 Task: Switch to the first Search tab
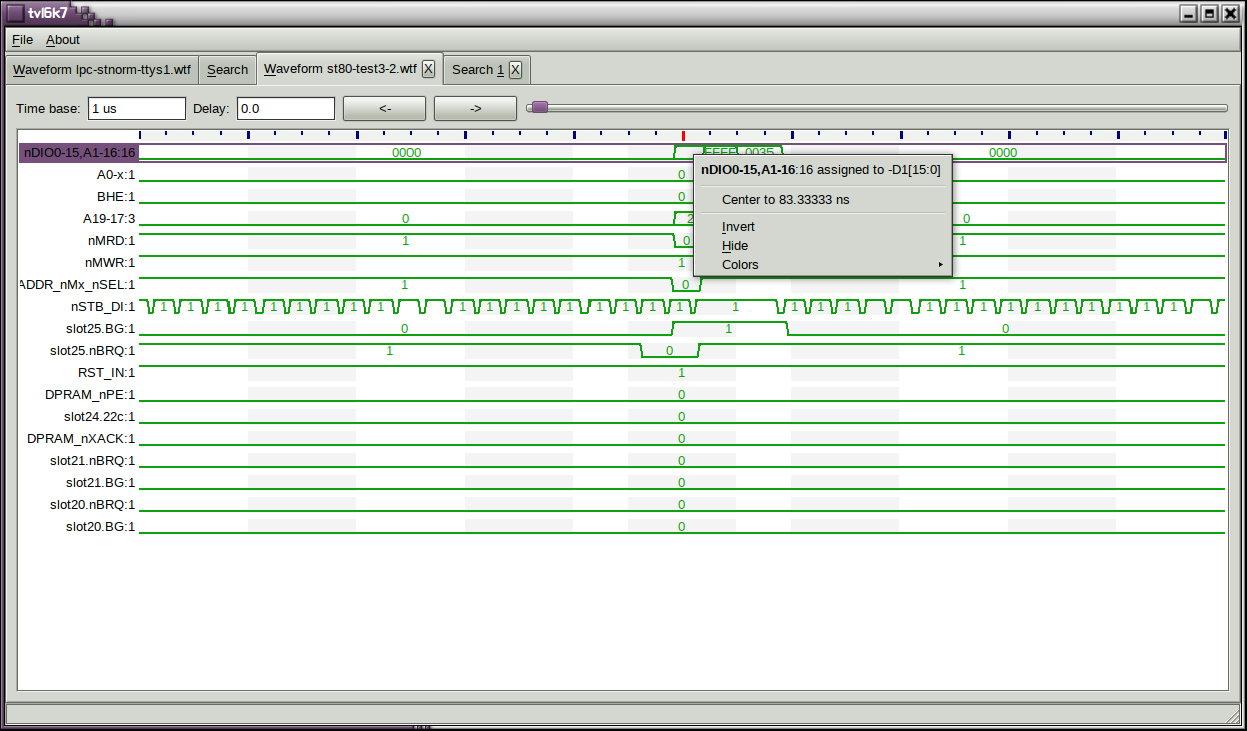227,70
